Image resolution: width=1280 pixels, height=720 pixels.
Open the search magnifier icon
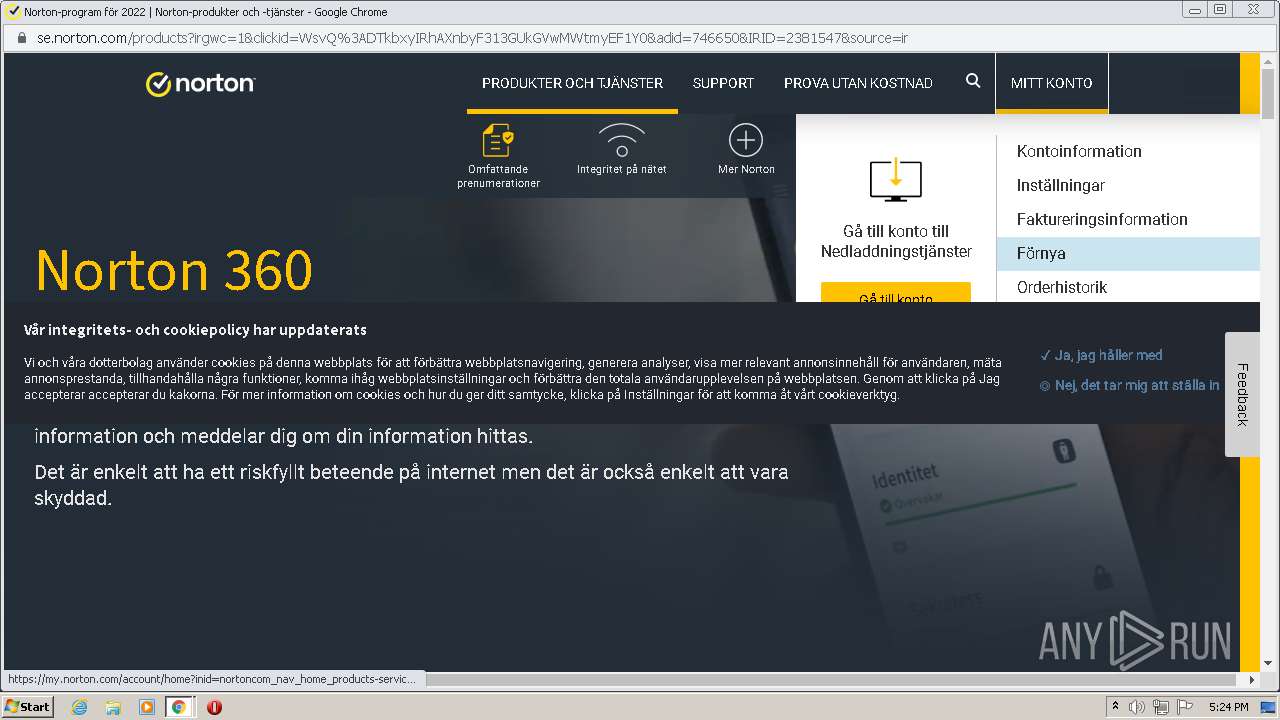click(973, 81)
